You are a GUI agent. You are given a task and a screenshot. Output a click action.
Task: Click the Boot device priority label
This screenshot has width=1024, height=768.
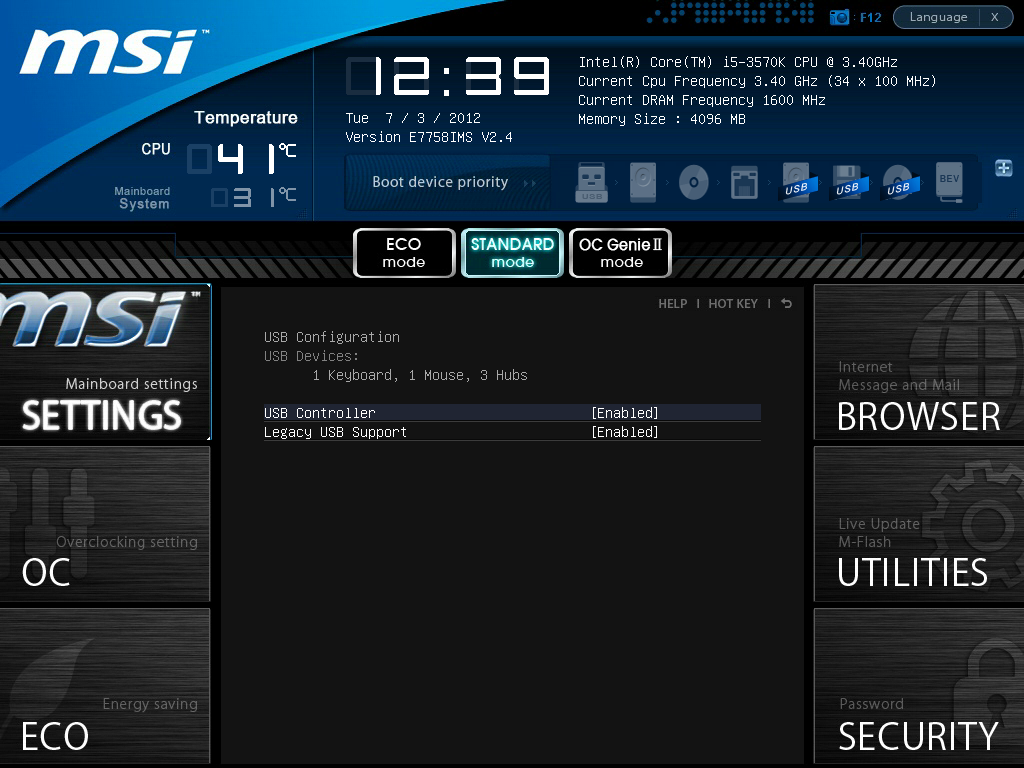click(x=440, y=182)
